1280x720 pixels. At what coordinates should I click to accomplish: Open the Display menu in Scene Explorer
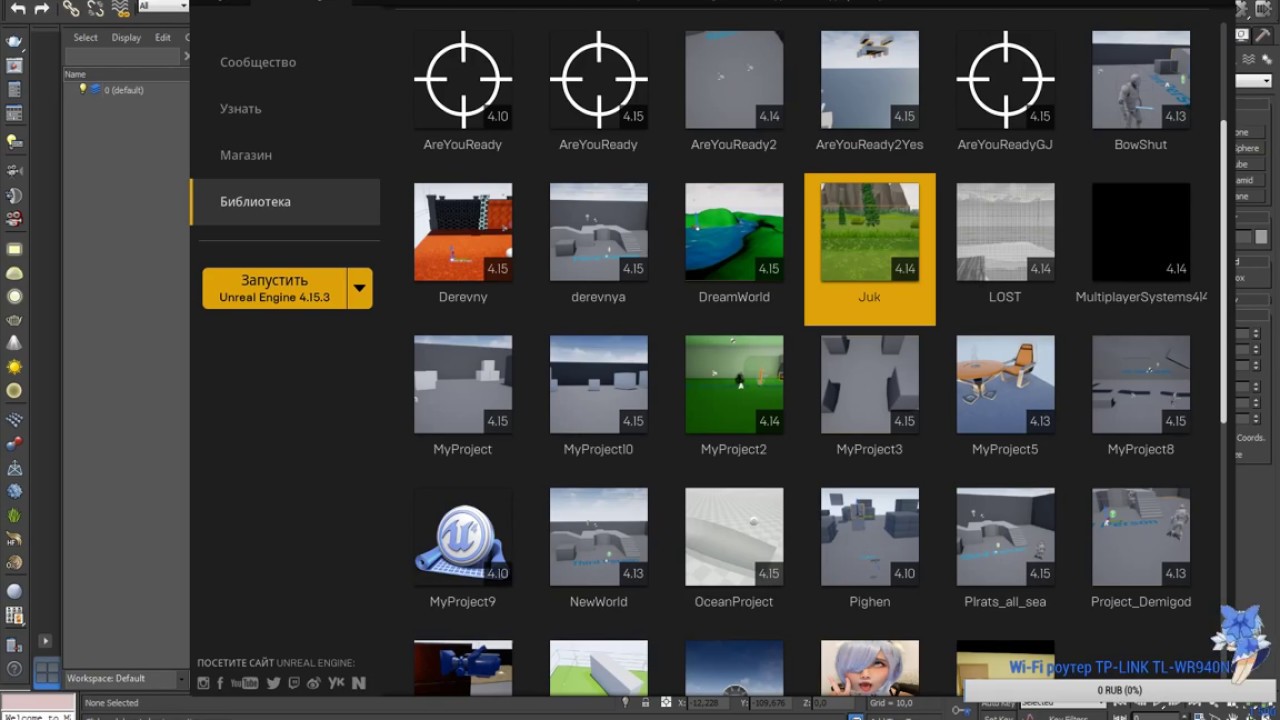(x=126, y=38)
